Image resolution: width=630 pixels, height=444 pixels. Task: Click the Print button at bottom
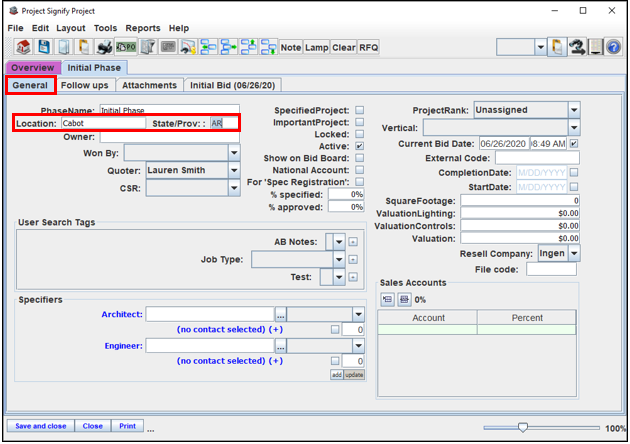pos(127,426)
